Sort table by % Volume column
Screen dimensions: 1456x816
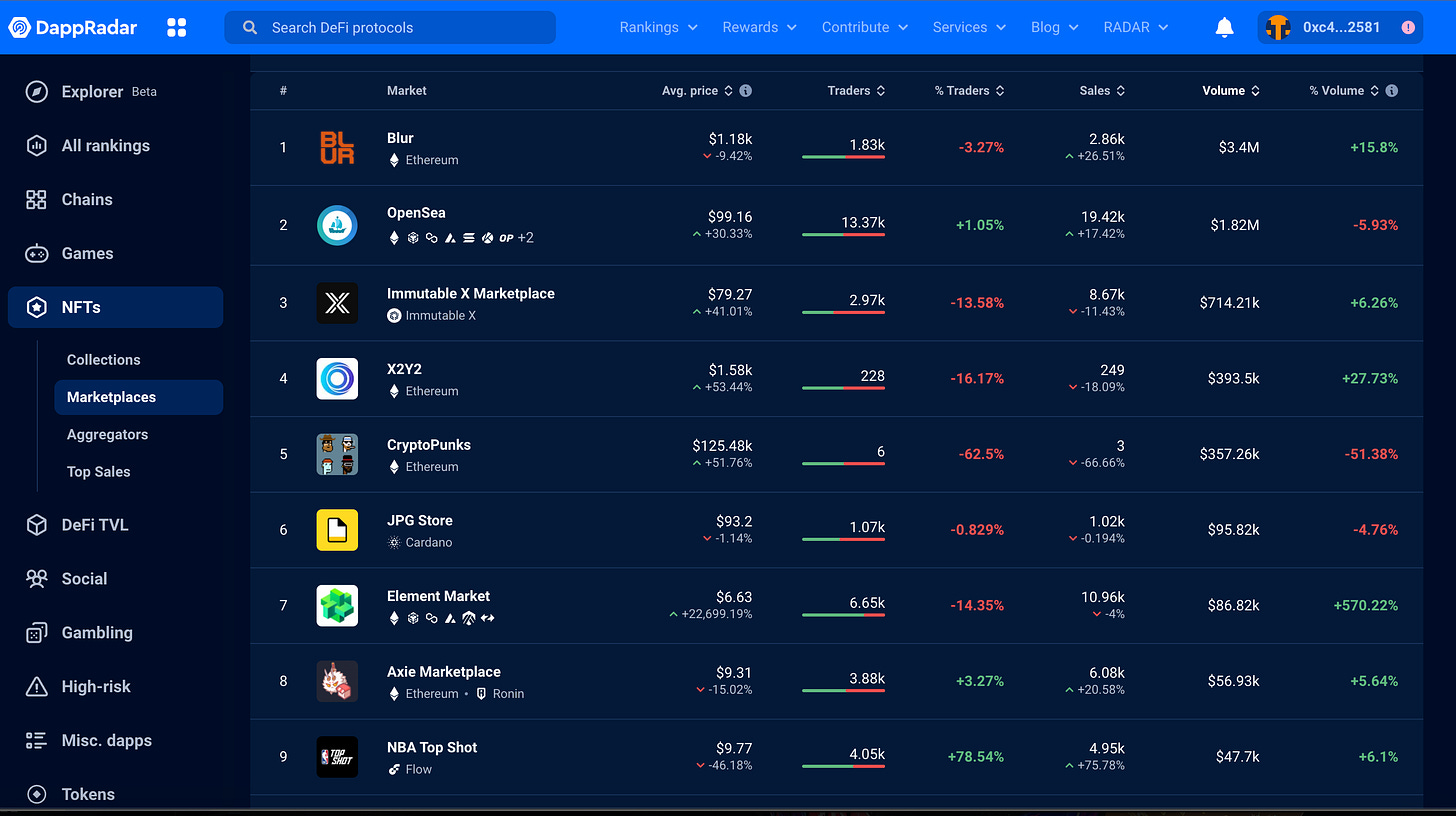click(1344, 91)
